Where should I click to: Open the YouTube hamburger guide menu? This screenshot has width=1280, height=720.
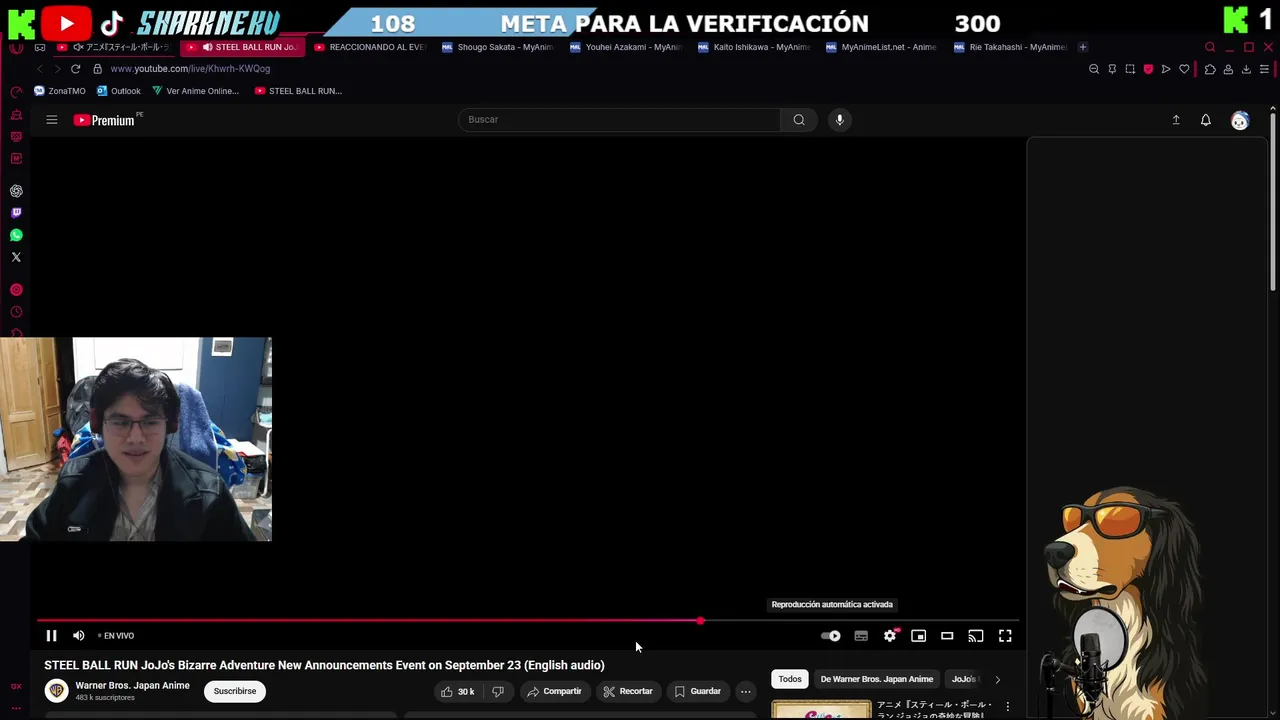click(x=52, y=120)
